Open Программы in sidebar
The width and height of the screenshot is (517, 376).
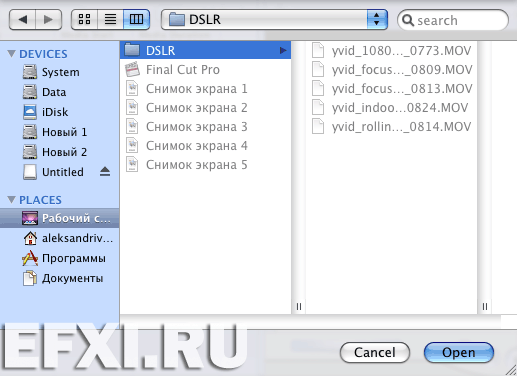(59, 258)
